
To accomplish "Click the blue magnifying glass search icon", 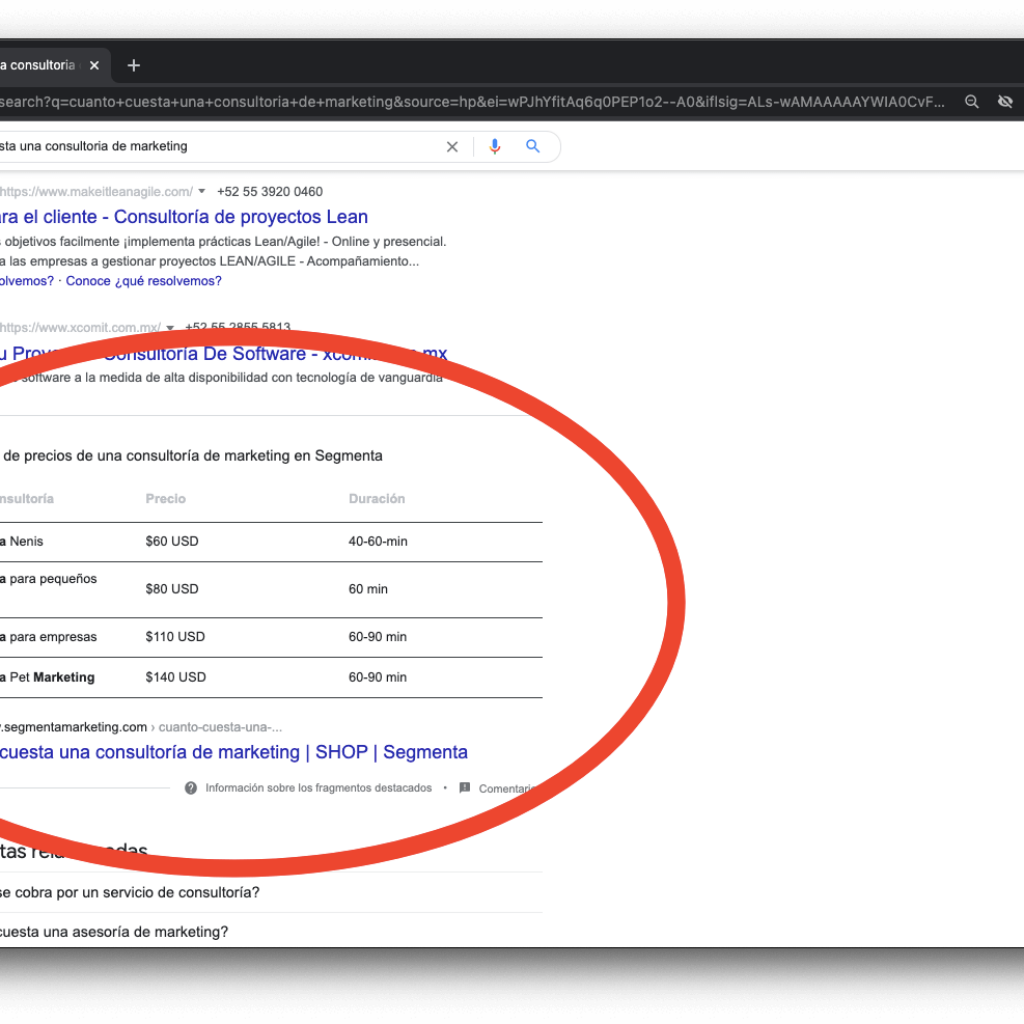I will point(532,146).
